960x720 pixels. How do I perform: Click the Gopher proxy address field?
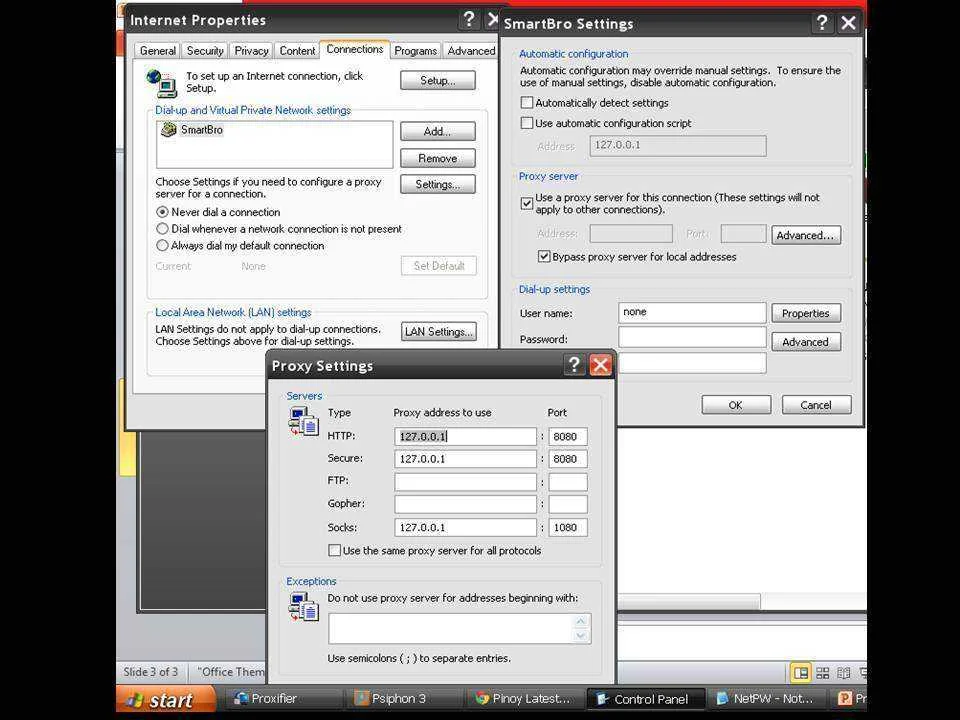pos(465,504)
